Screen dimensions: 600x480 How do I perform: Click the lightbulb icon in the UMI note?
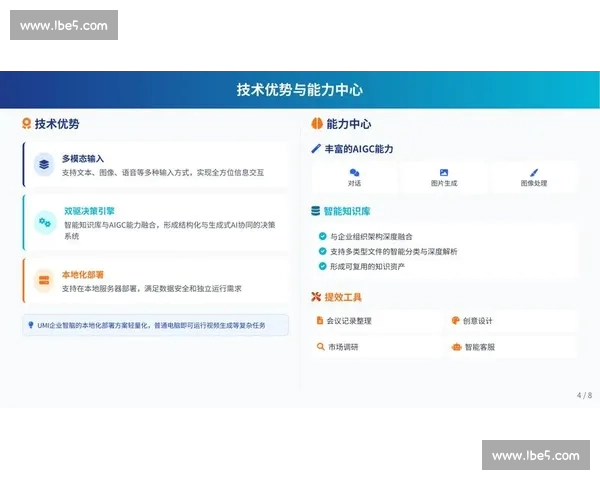pyautogui.click(x=31, y=325)
